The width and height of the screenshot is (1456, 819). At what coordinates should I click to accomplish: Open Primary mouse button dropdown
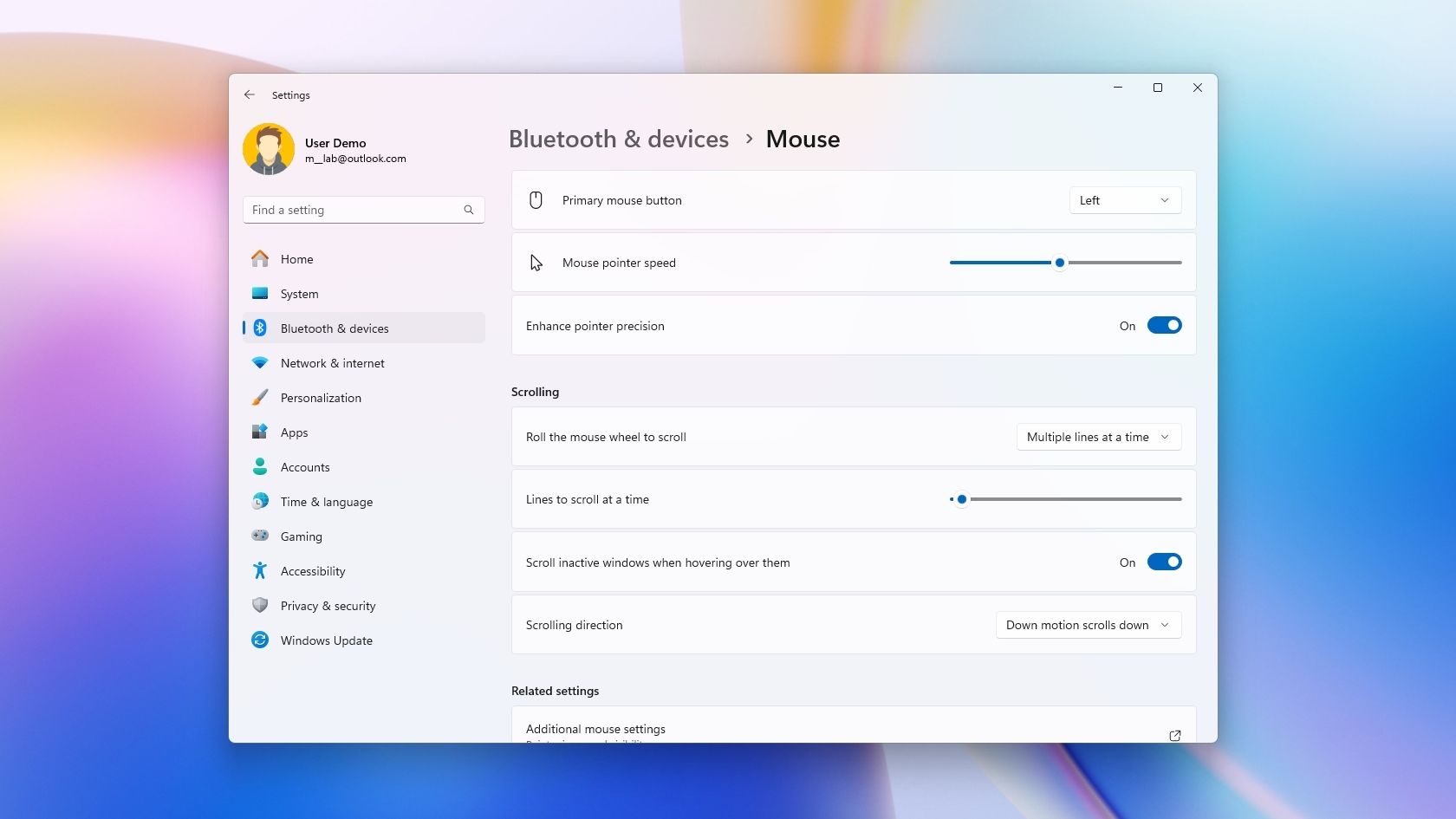coord(1125,200)
